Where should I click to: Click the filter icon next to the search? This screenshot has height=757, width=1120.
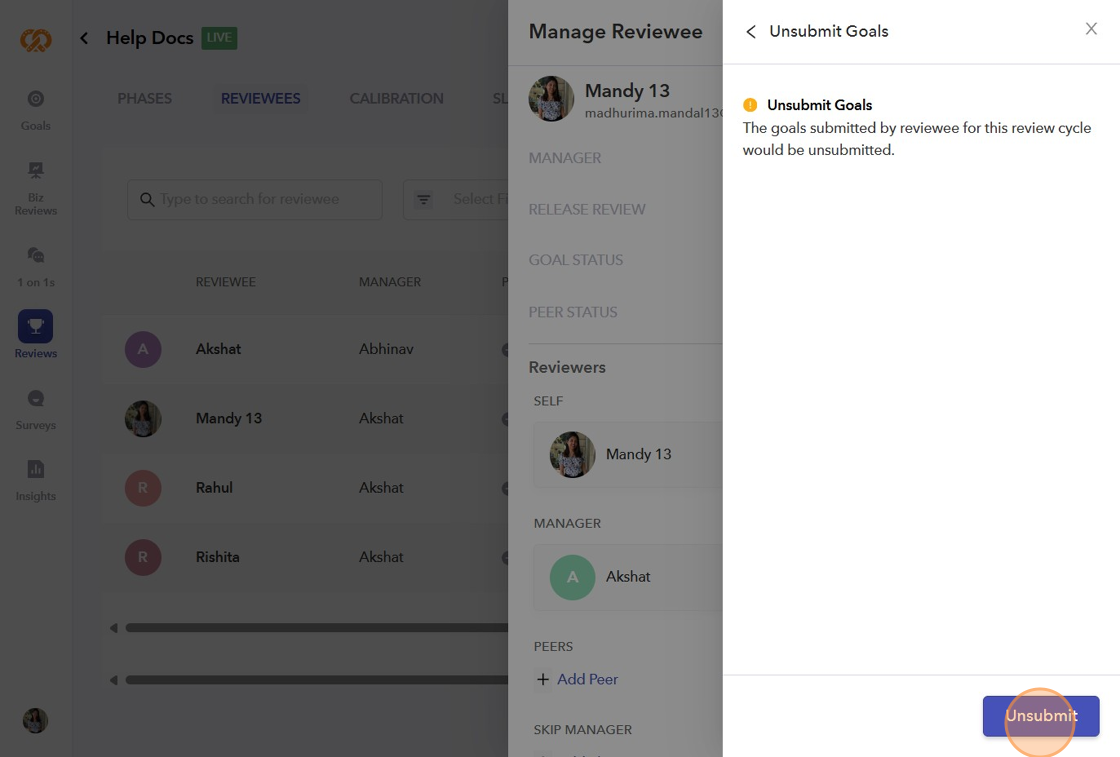[424, 199]
